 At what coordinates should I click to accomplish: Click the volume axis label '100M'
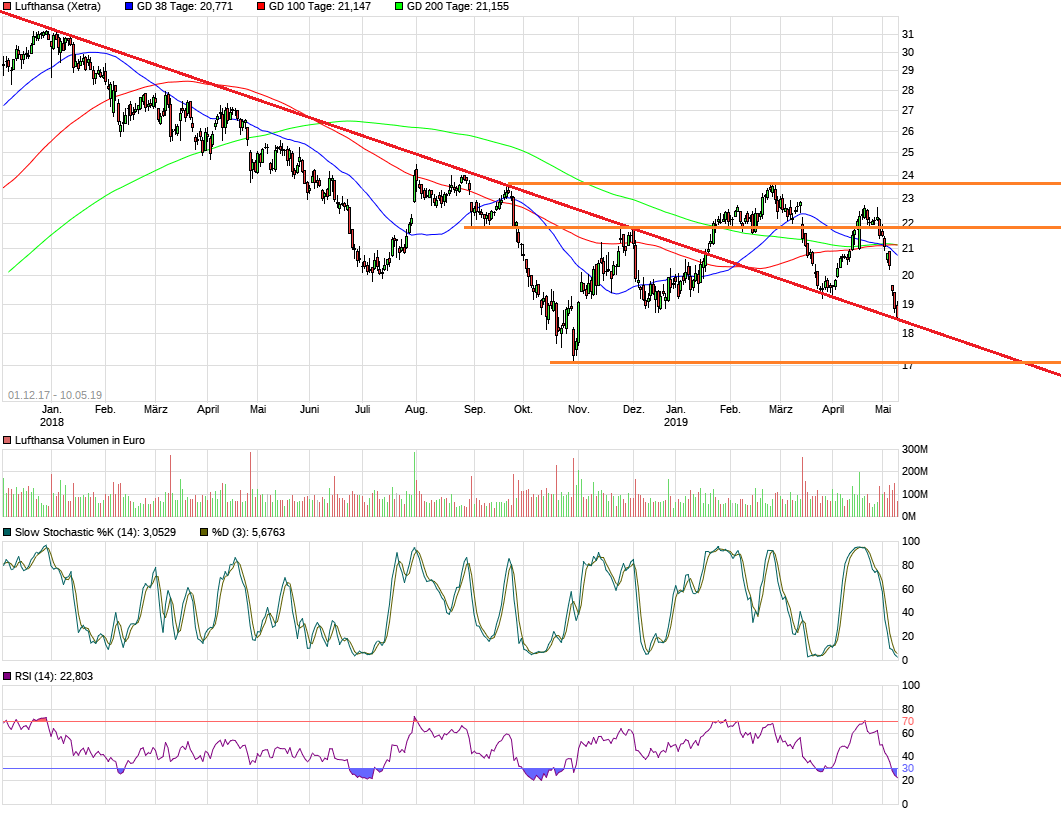pos(915,493)
